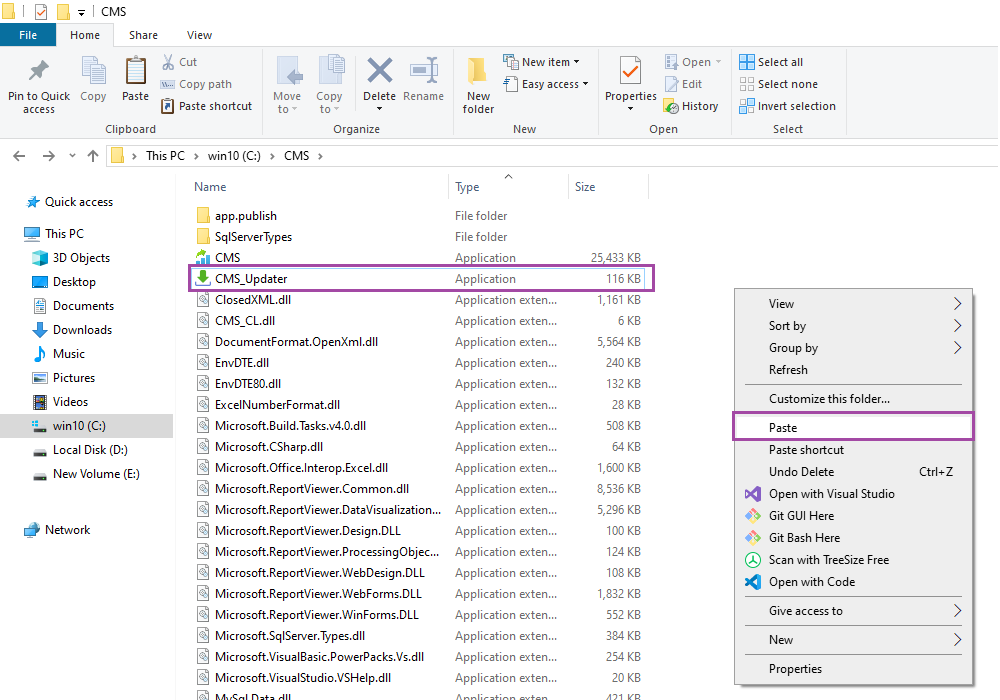Create a New folder from ribbon icon
The image size is (1000, 700).
click(x=478, y=72)
